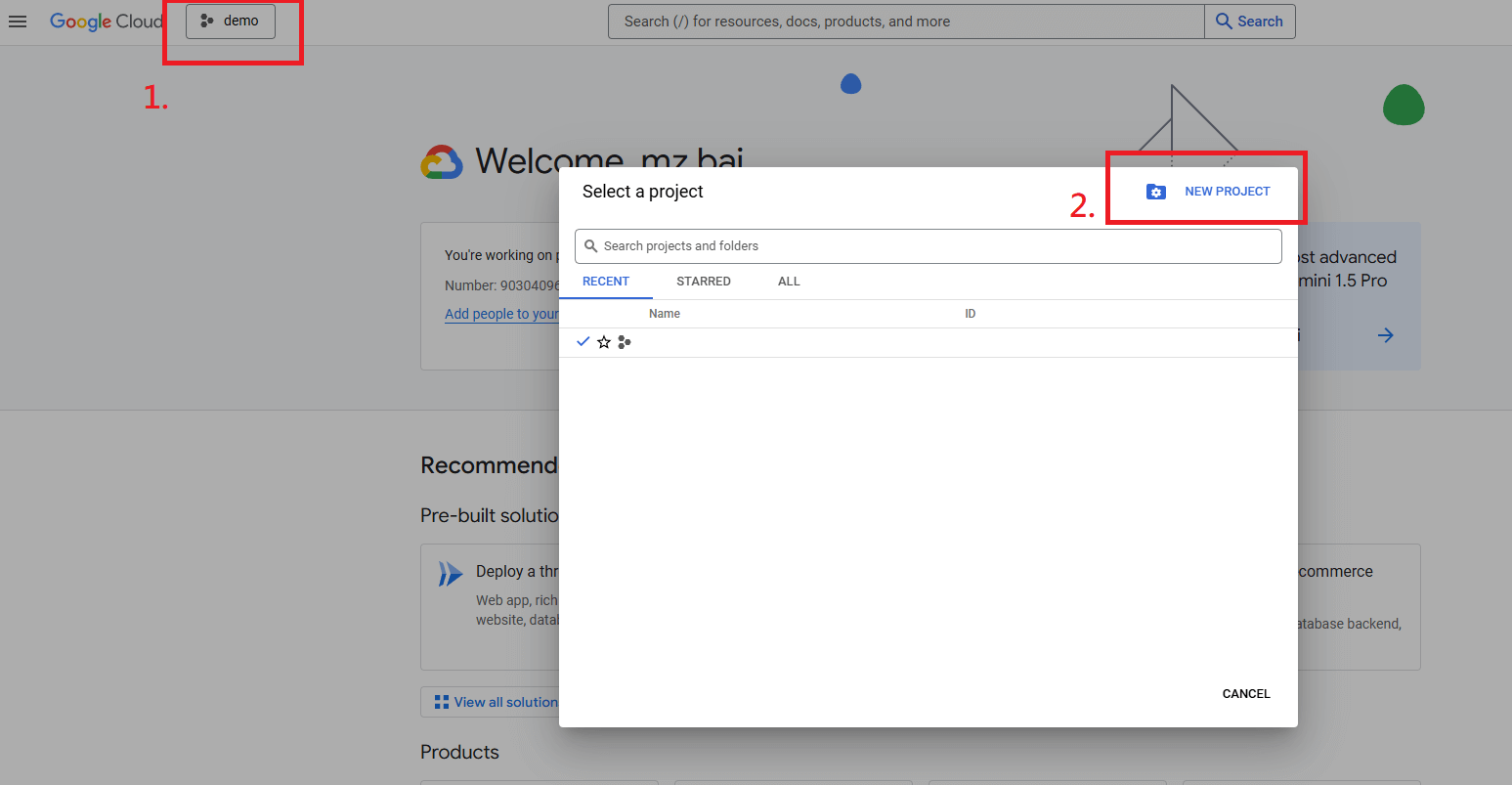This screenshot has width=1512, height=785.
Task: Open the hamburger navigation menu
Action: [x=18, y=22]
